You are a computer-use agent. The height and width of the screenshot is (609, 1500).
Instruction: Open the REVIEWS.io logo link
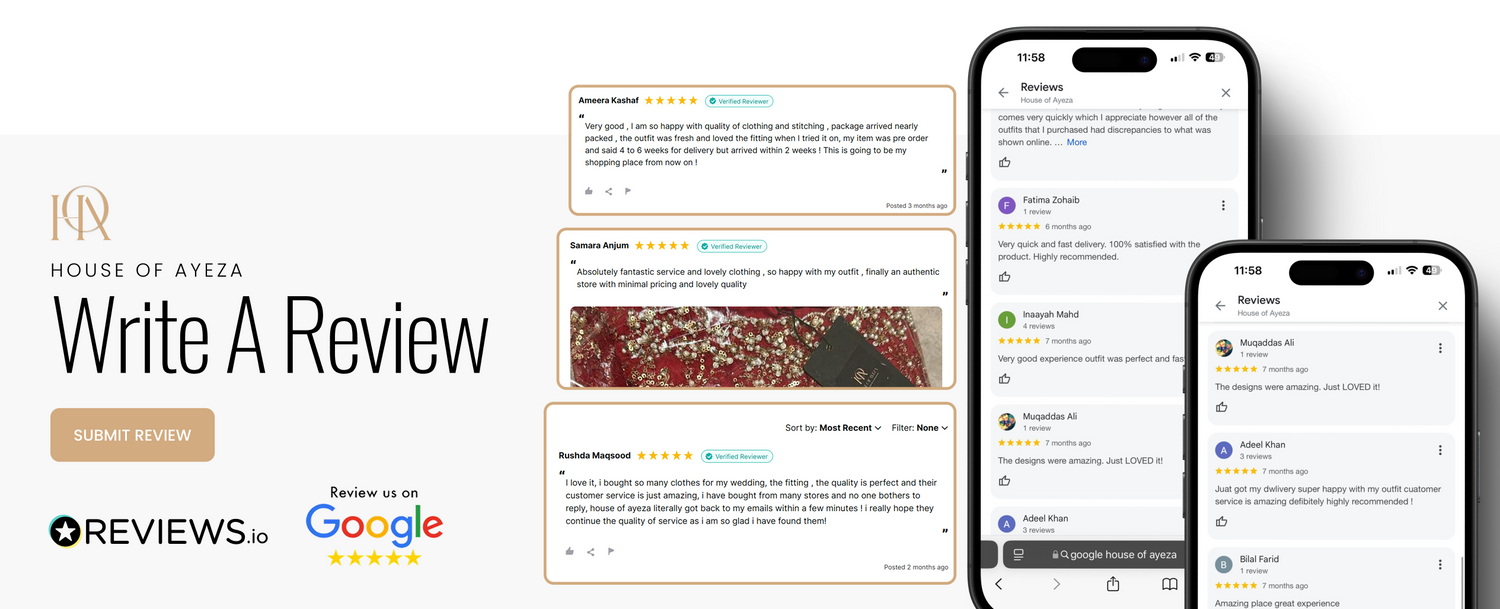[x=159, y=531]
